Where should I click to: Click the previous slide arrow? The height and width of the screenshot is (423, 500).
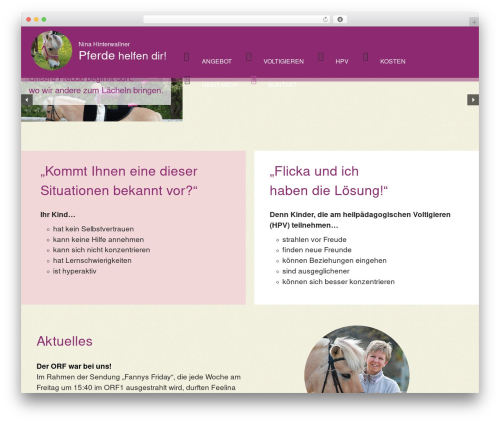tap(27, 100)
